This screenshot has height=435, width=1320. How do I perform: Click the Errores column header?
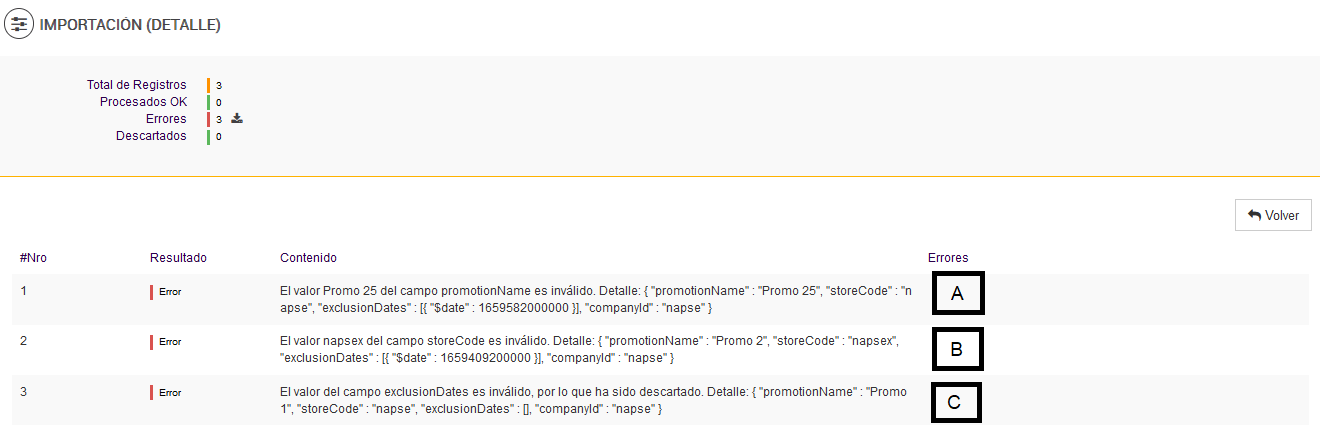(x=948, y=258)
